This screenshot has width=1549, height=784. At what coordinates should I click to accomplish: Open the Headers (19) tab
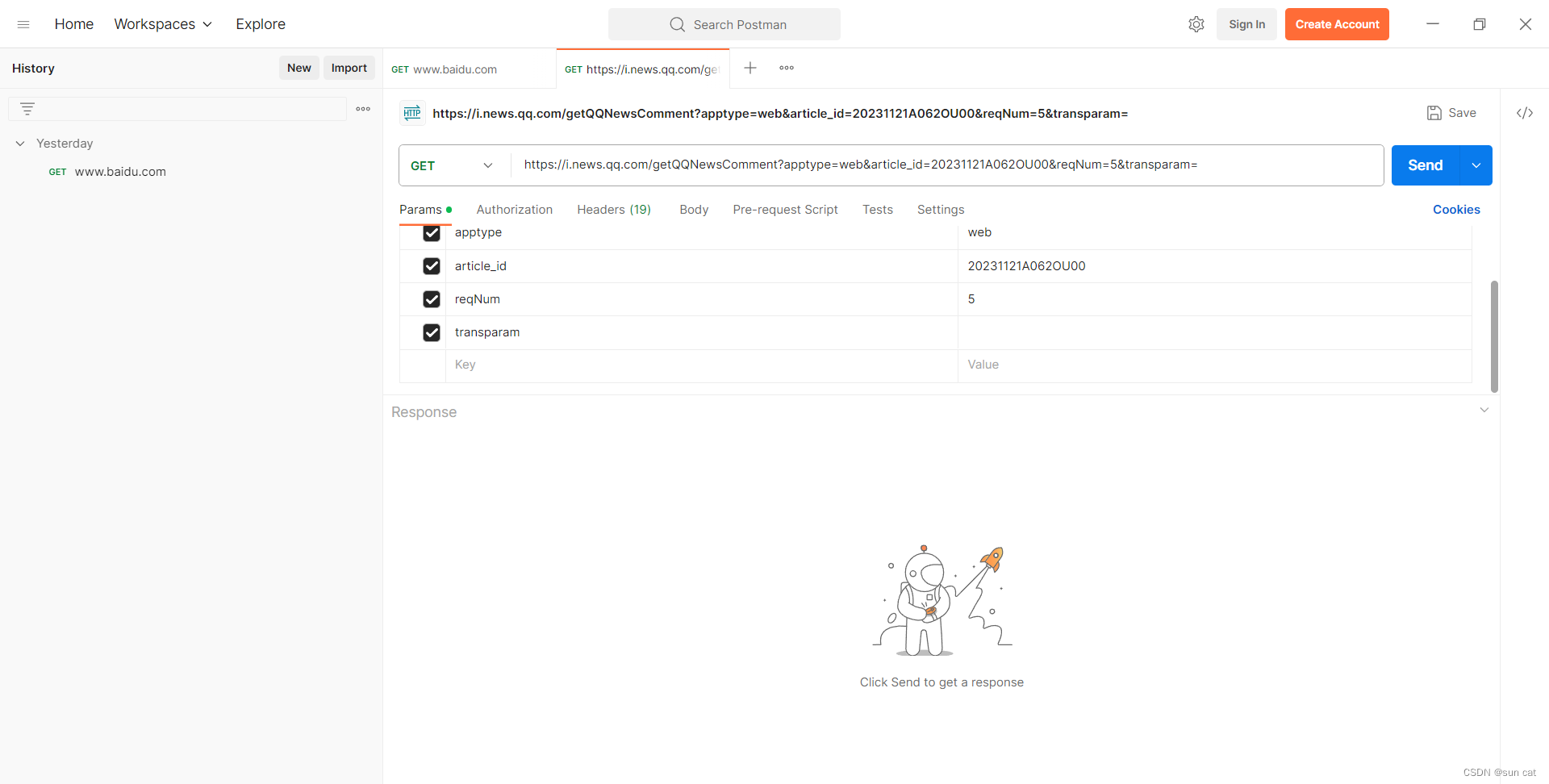tap(614, 210)
